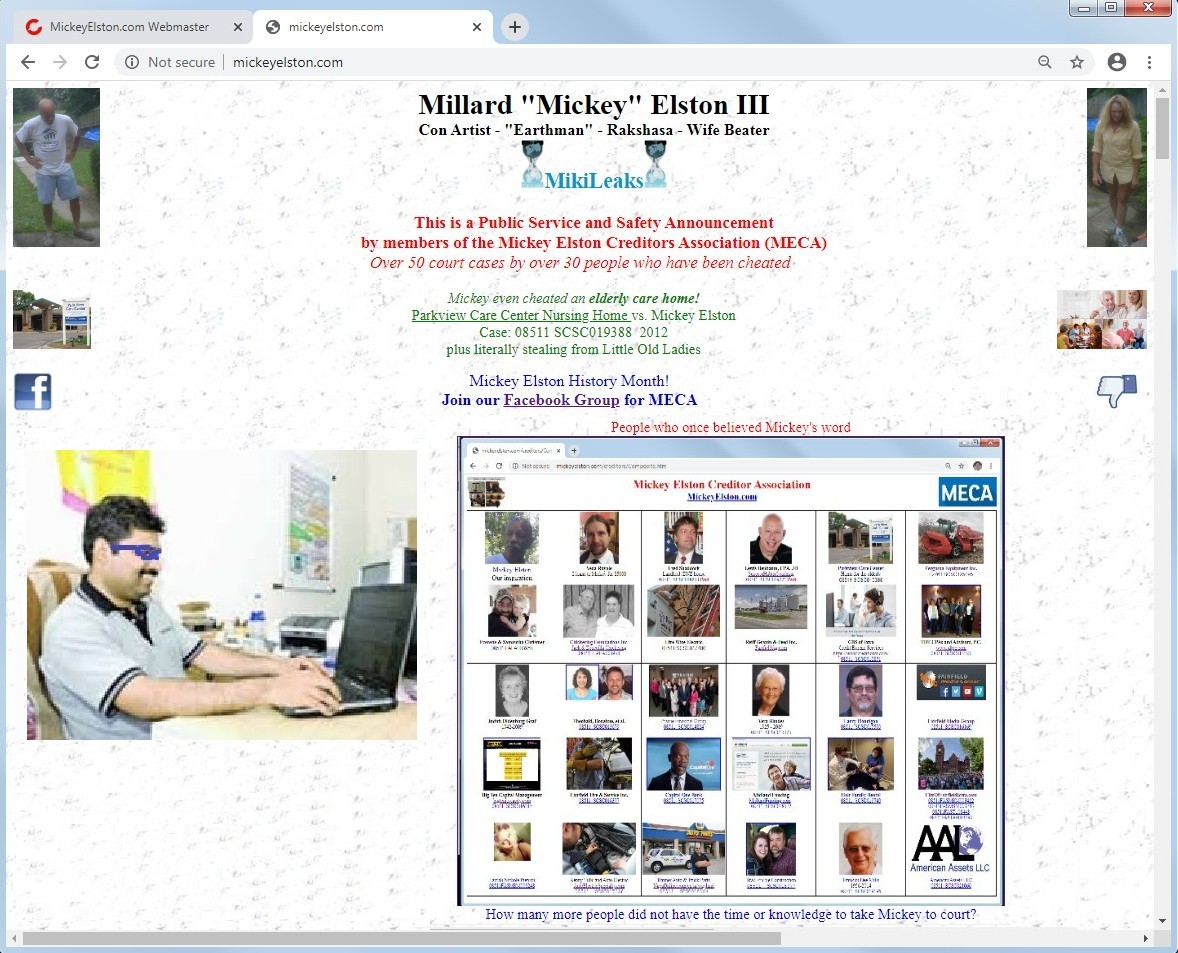
Task: Select the mickeyelston.com tab
Action: [373, 27]
